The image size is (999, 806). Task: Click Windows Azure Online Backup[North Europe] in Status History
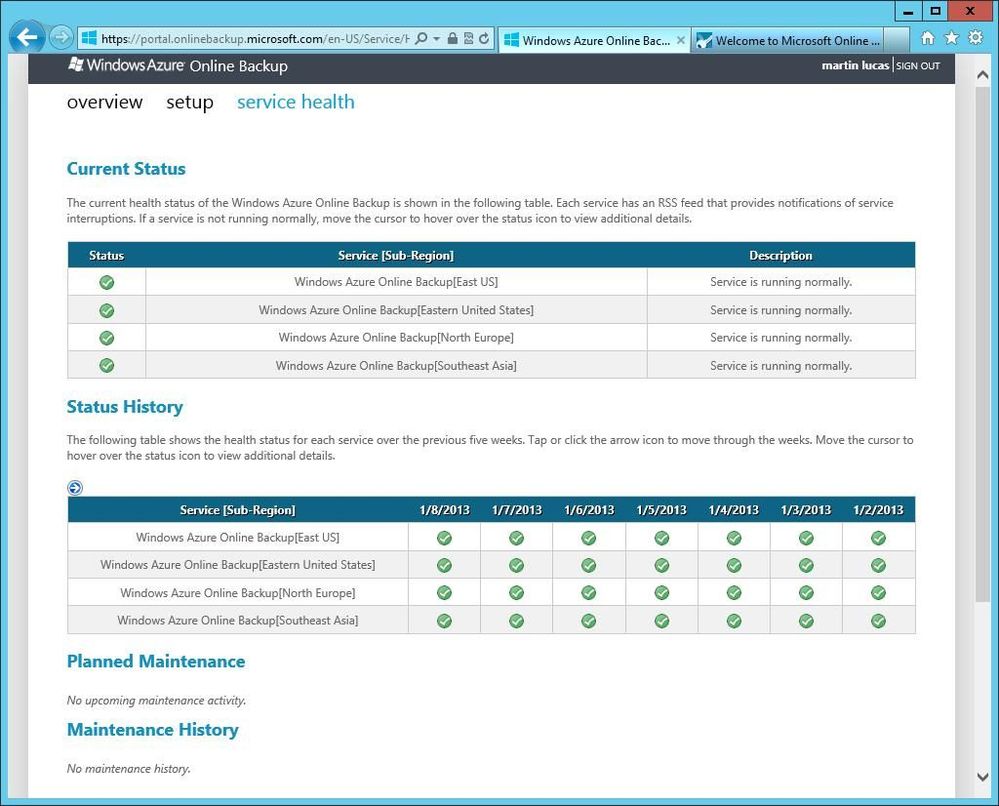tap(238, 593)
